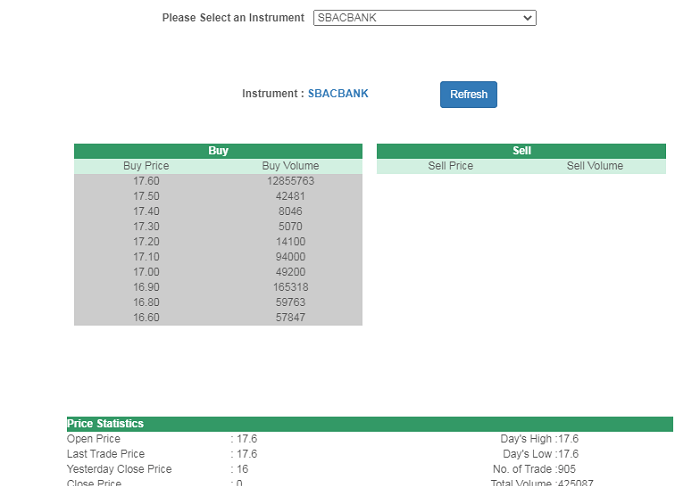Image resolution: width=700 pixels, height=486 pixels.
Task: Click the green Buy table header
Action: tap(218, 151)
